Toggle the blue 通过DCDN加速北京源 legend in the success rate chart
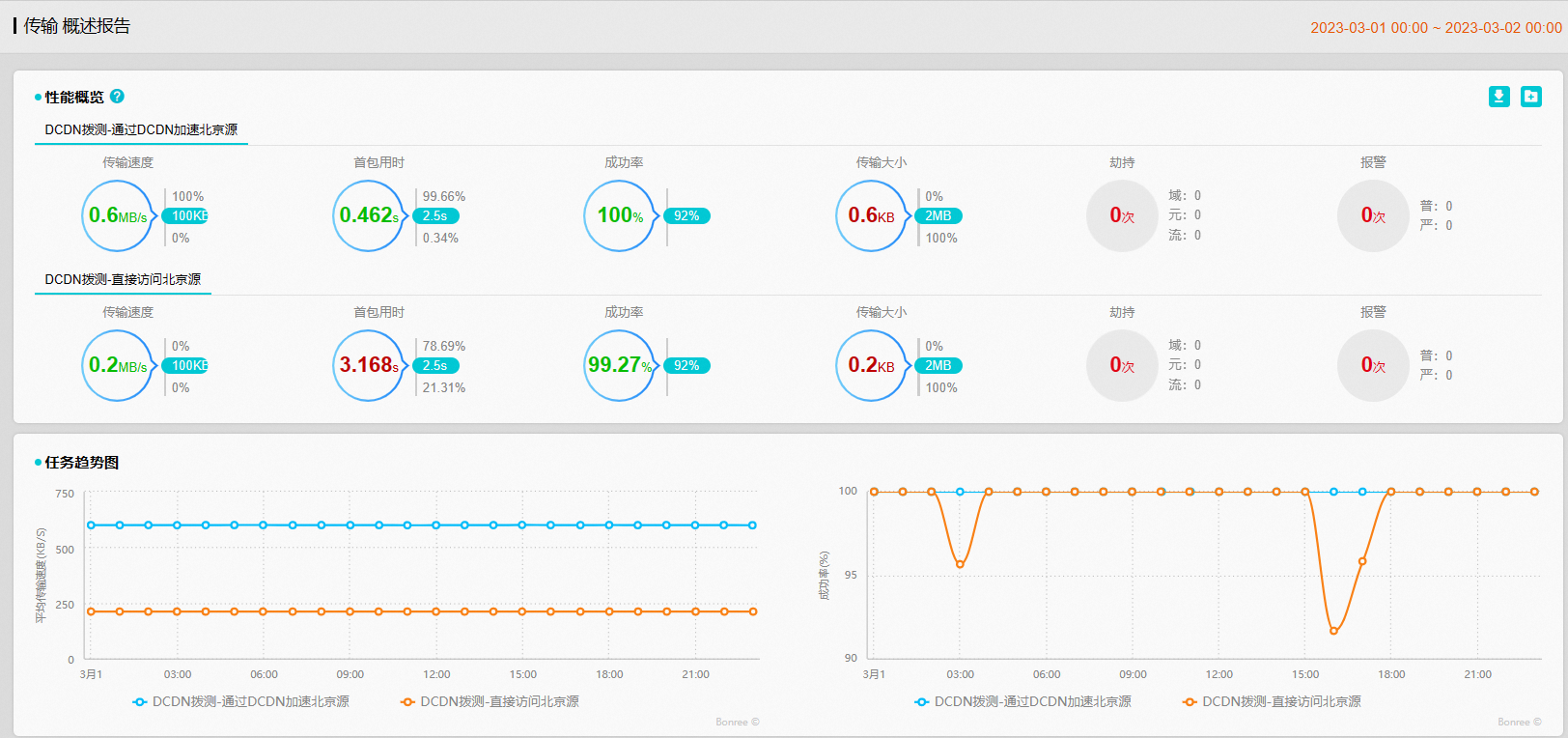Image resolution: width=1568 pixels, height=738 pixels. pyautogui.click(x=1023, y=701)
